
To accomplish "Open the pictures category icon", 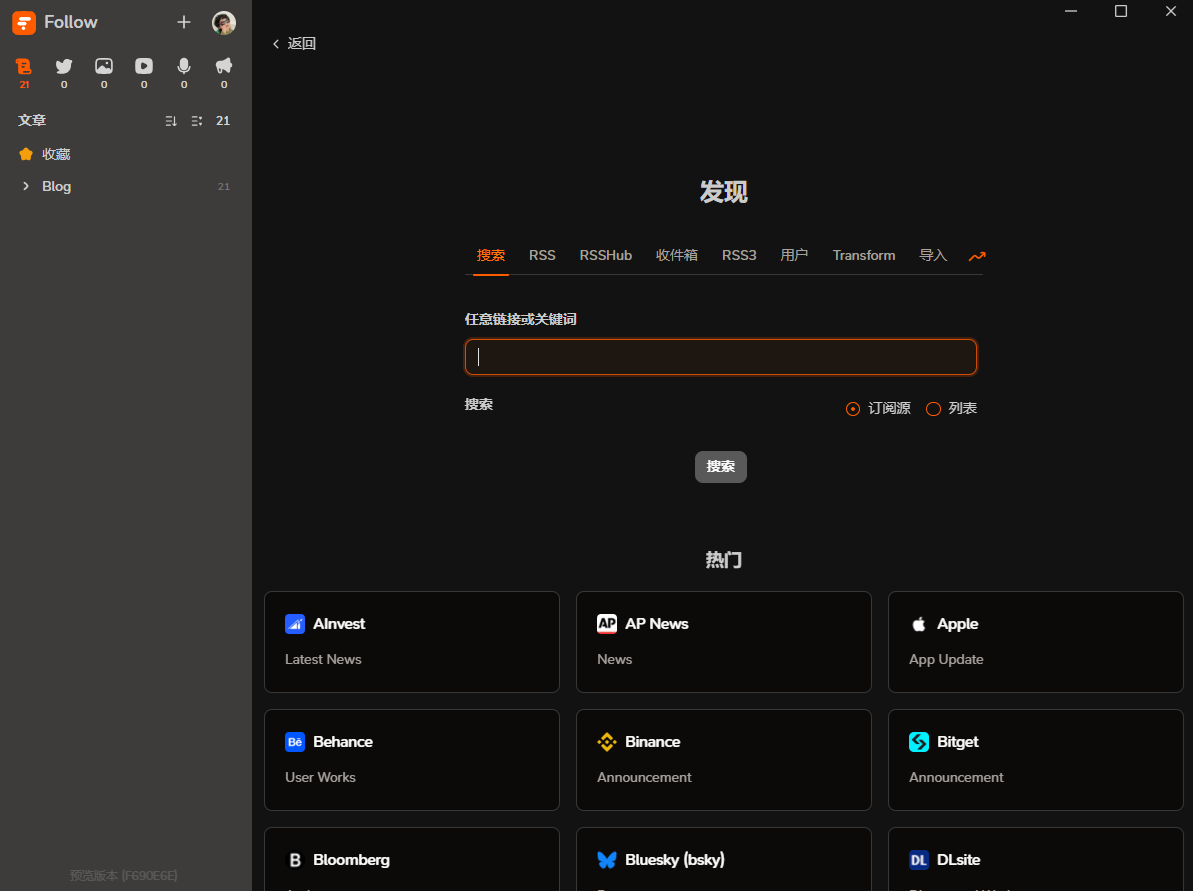I will click(x=103, y=66).
